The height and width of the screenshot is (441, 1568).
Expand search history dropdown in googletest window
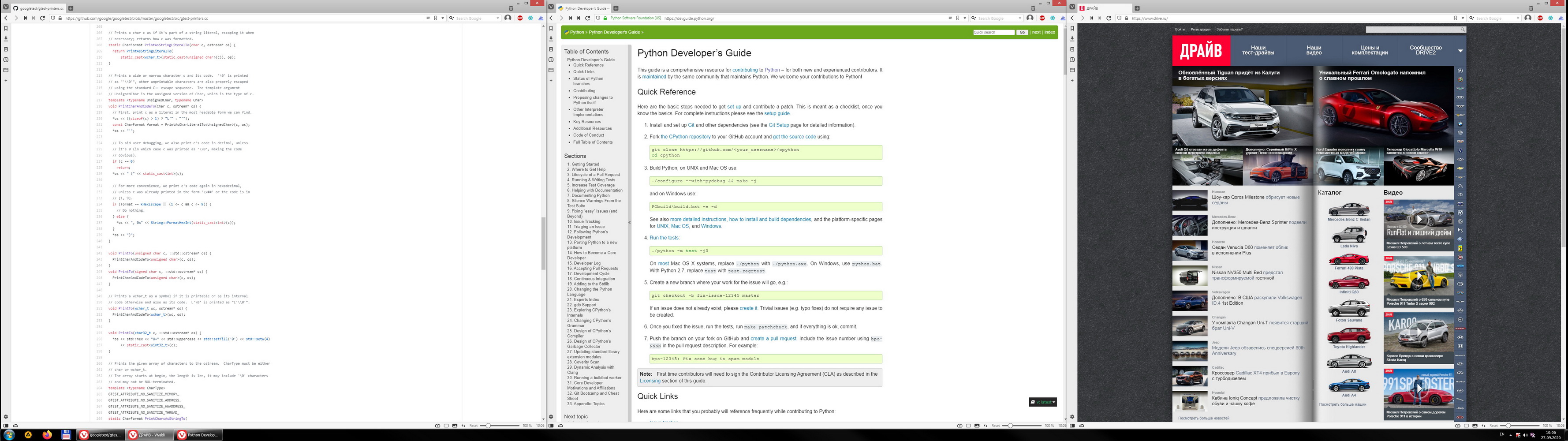(498, 18)
